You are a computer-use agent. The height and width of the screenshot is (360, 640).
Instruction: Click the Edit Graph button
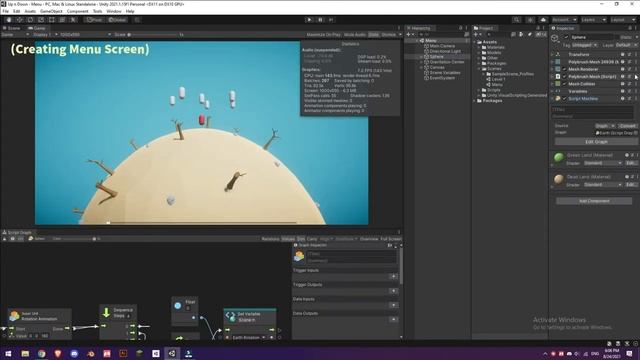tap(596, 142)
